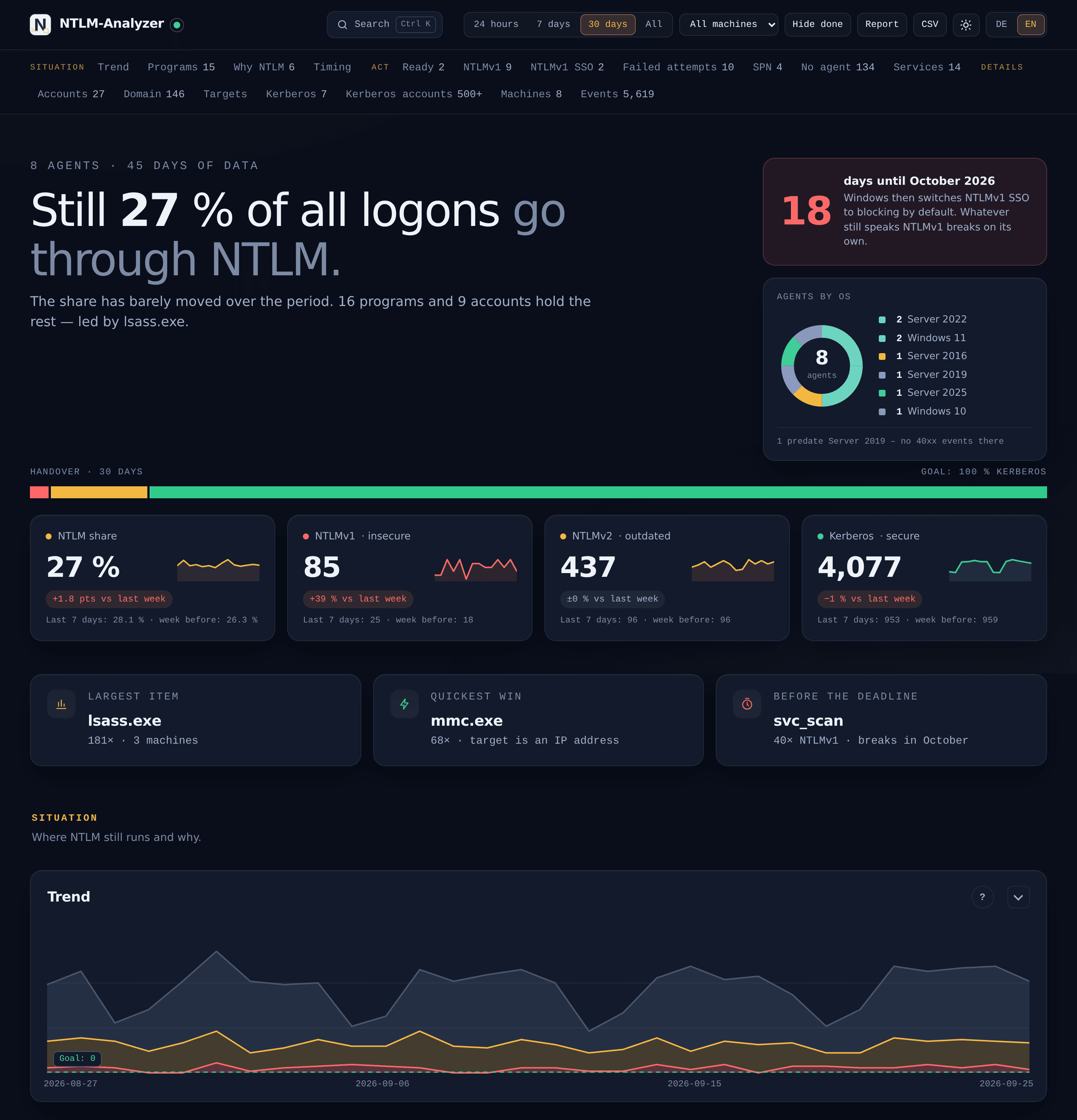Click mmc.exe quickest win title
The image size is (1077, 1120).
(467, 721)
